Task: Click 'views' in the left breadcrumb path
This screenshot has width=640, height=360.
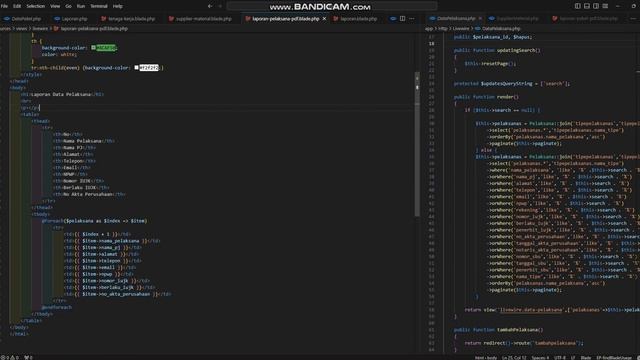Action: click(21, 29)
